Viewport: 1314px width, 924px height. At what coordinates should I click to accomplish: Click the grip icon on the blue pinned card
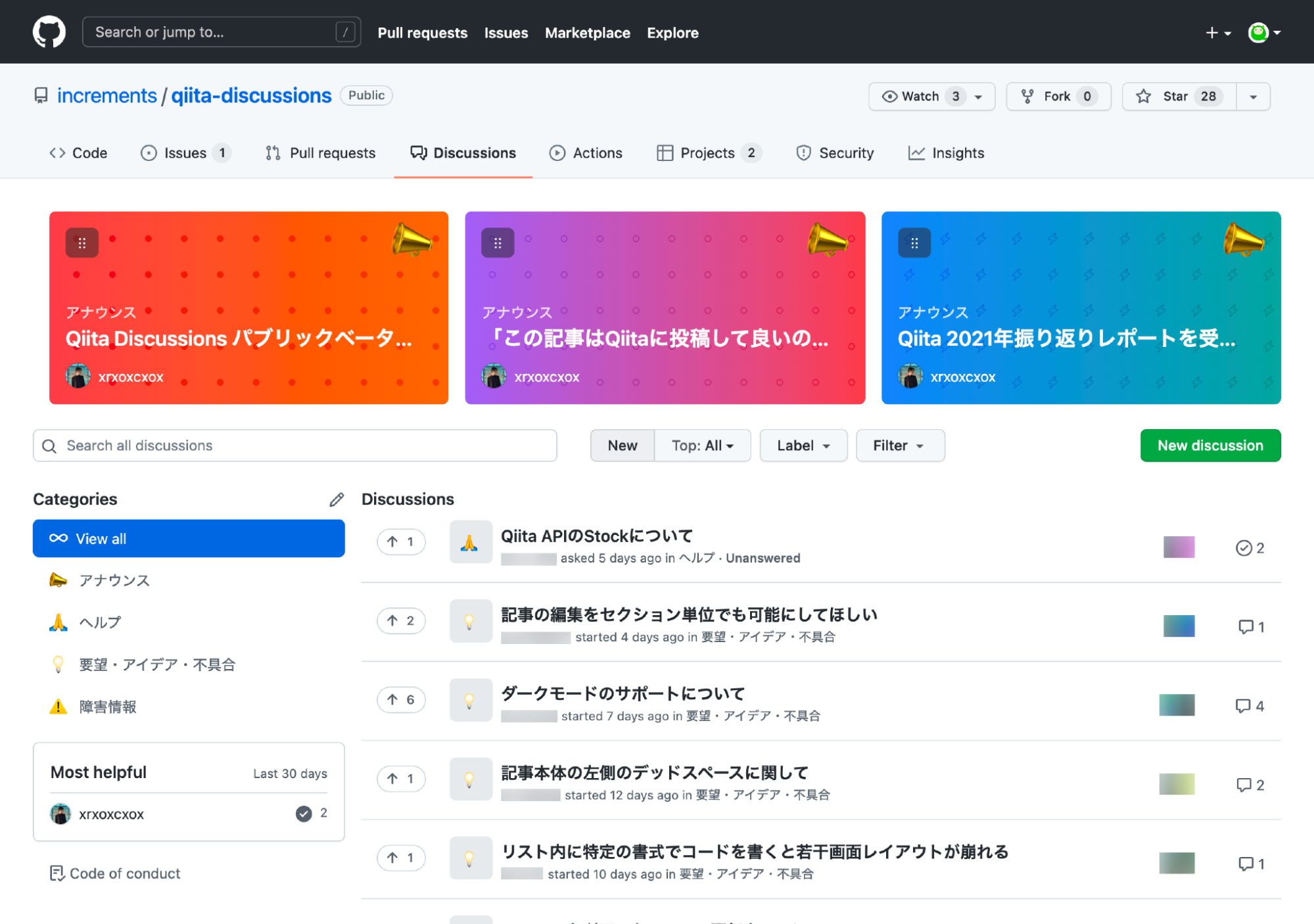tap(914, 243)
